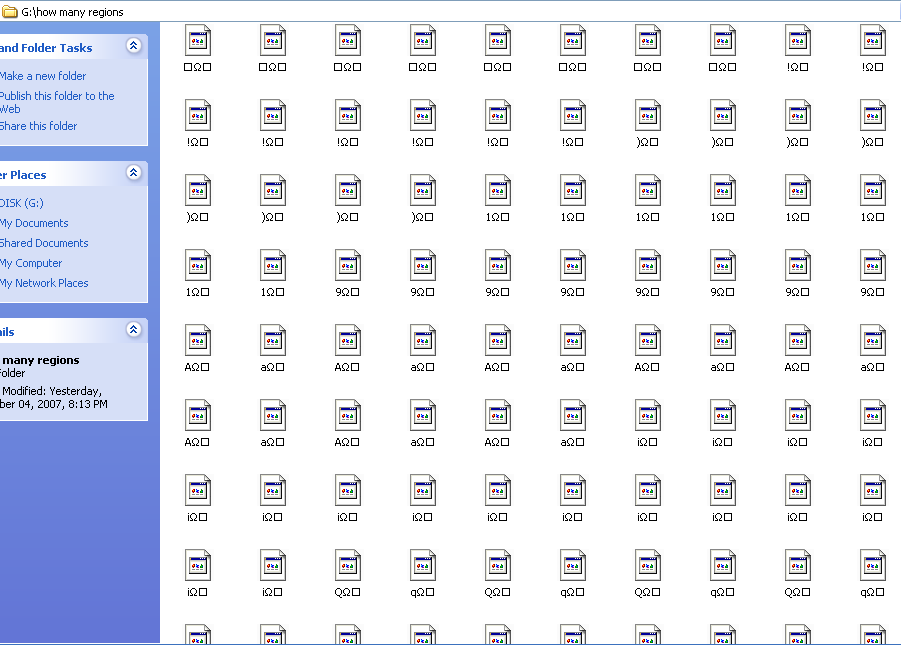Click the first '!Ω□' file in top row
This screenshot has height=645, width=901.
click(797, 41)
